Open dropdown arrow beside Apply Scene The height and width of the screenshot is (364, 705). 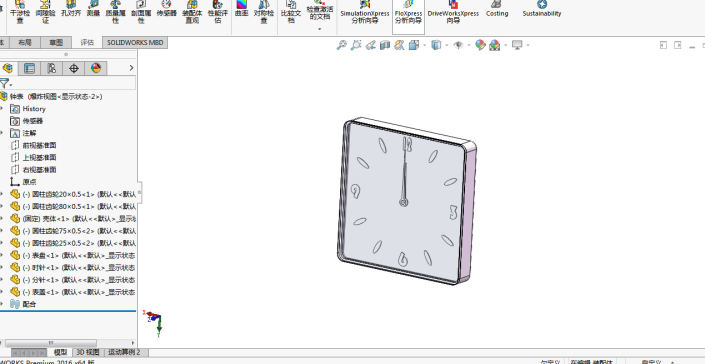[506, 45]
